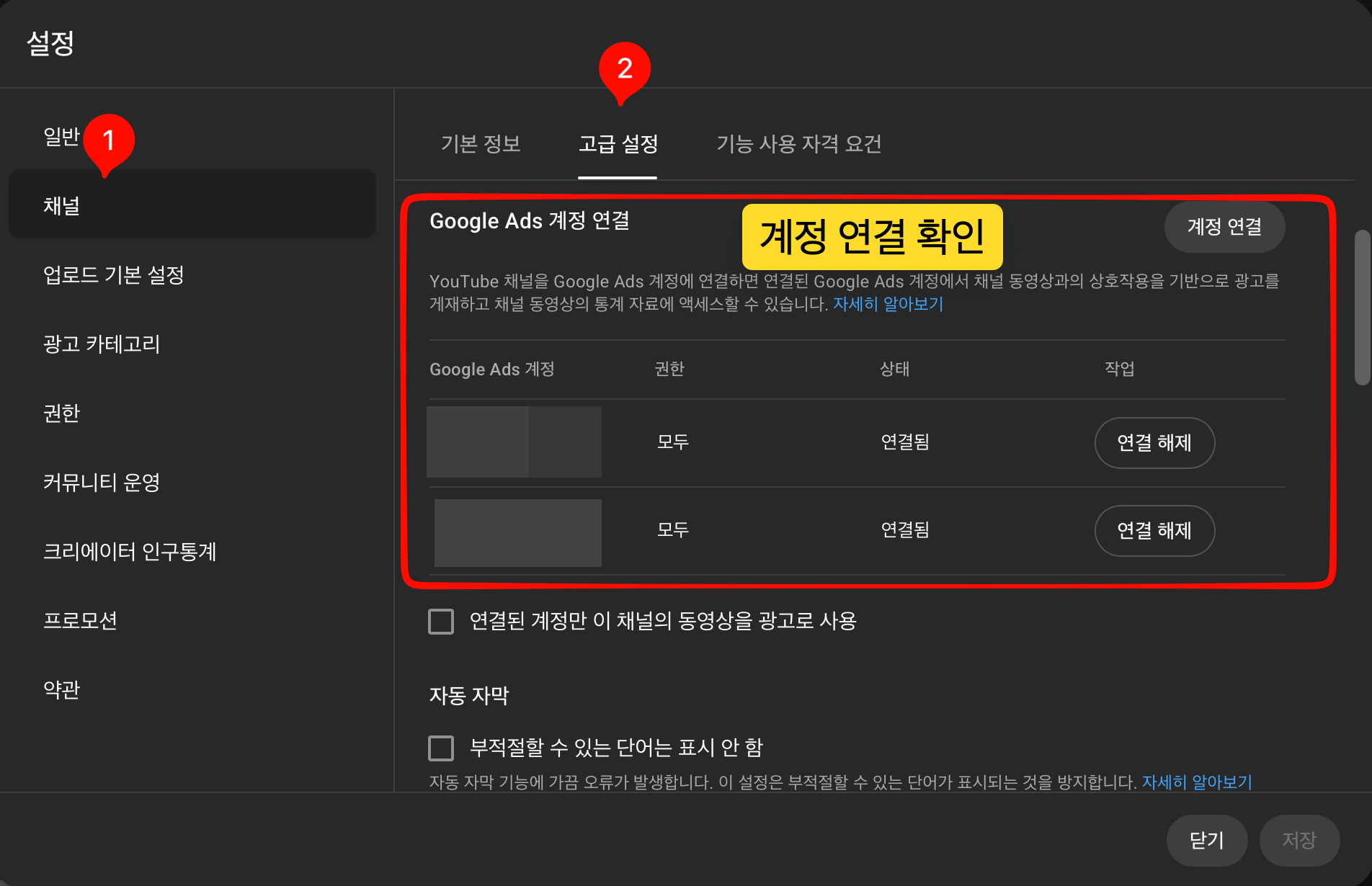
Task: Click the '상태' column header
Action: tap(894, 369)
